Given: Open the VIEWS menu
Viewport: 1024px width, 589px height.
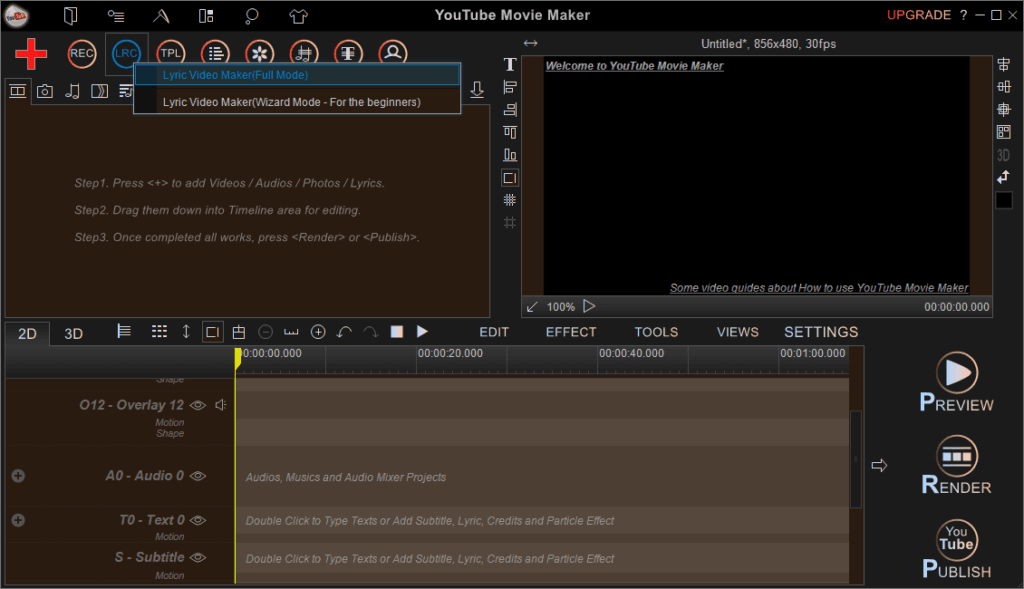Looking at the screenshot, I should 737,332.
